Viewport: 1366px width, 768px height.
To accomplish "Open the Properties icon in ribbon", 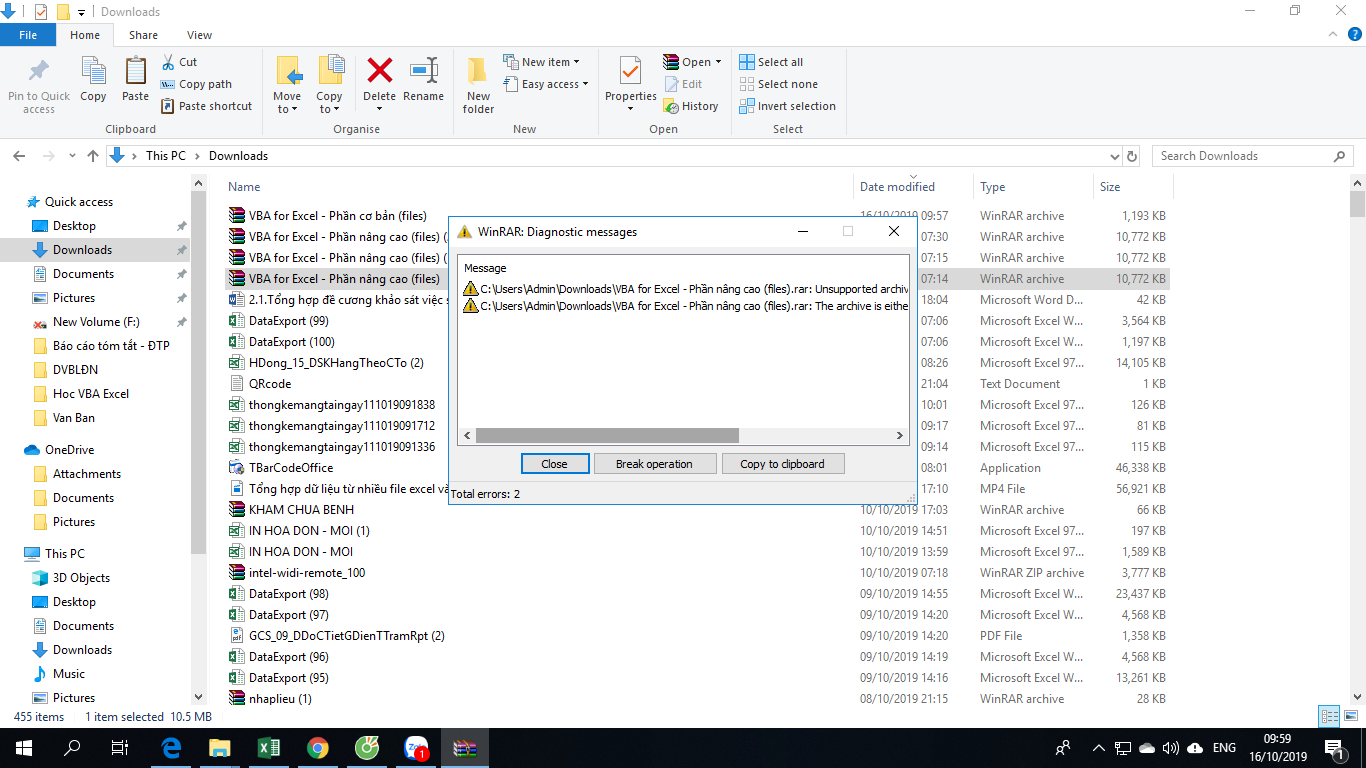I will [630, 72].
